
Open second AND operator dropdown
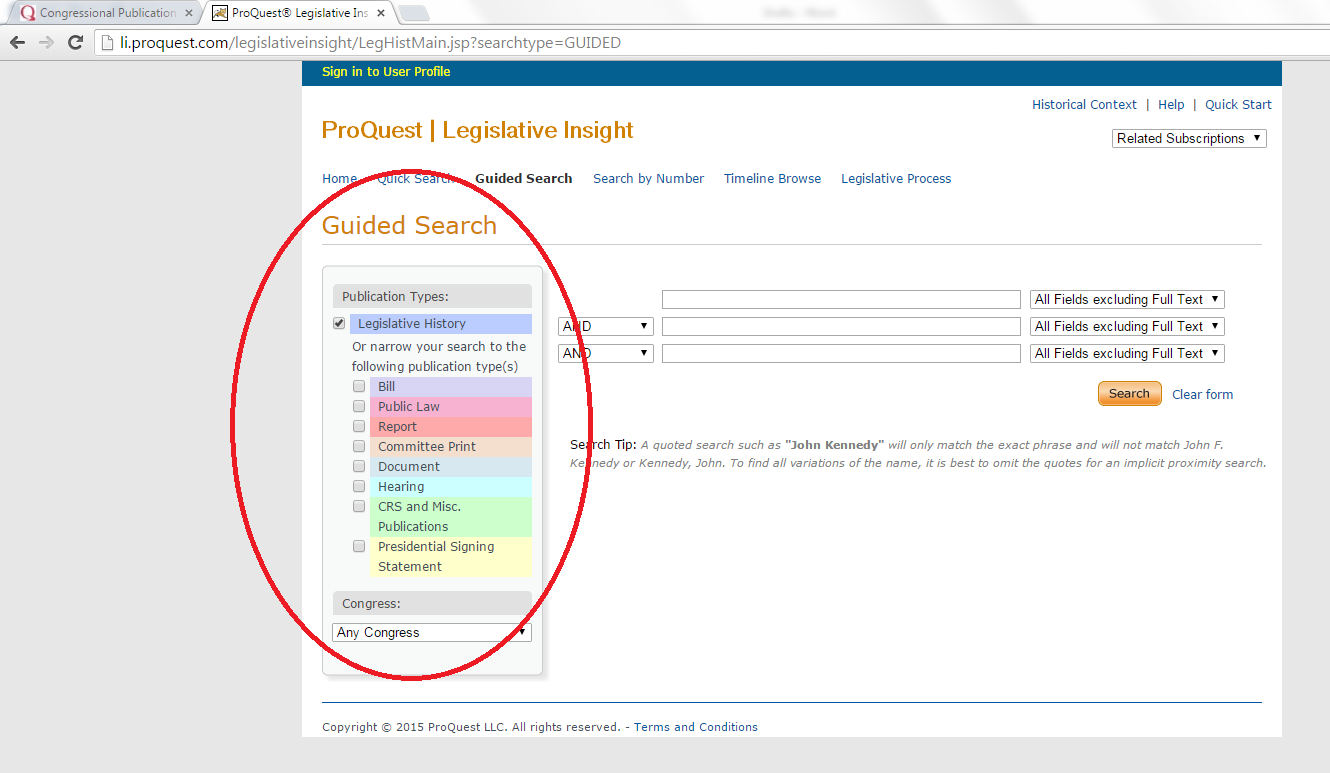(x=606, y=353)
